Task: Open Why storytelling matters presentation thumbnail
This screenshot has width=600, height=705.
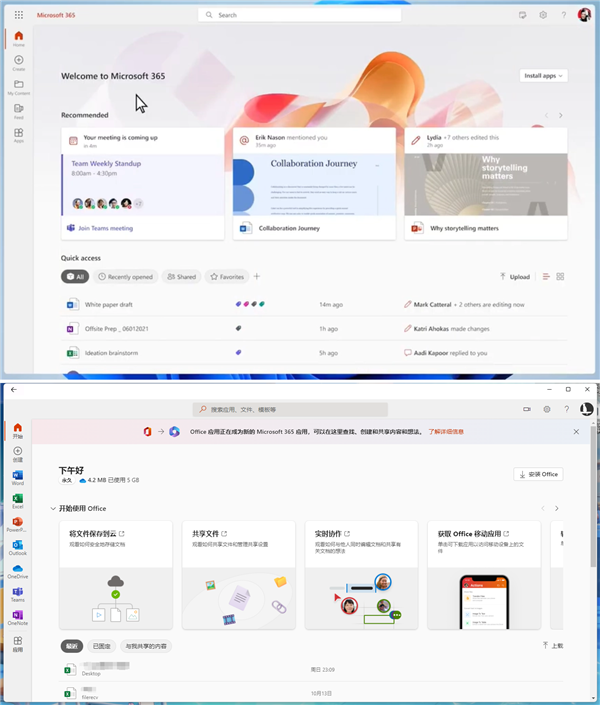Action: click(486, 185)
